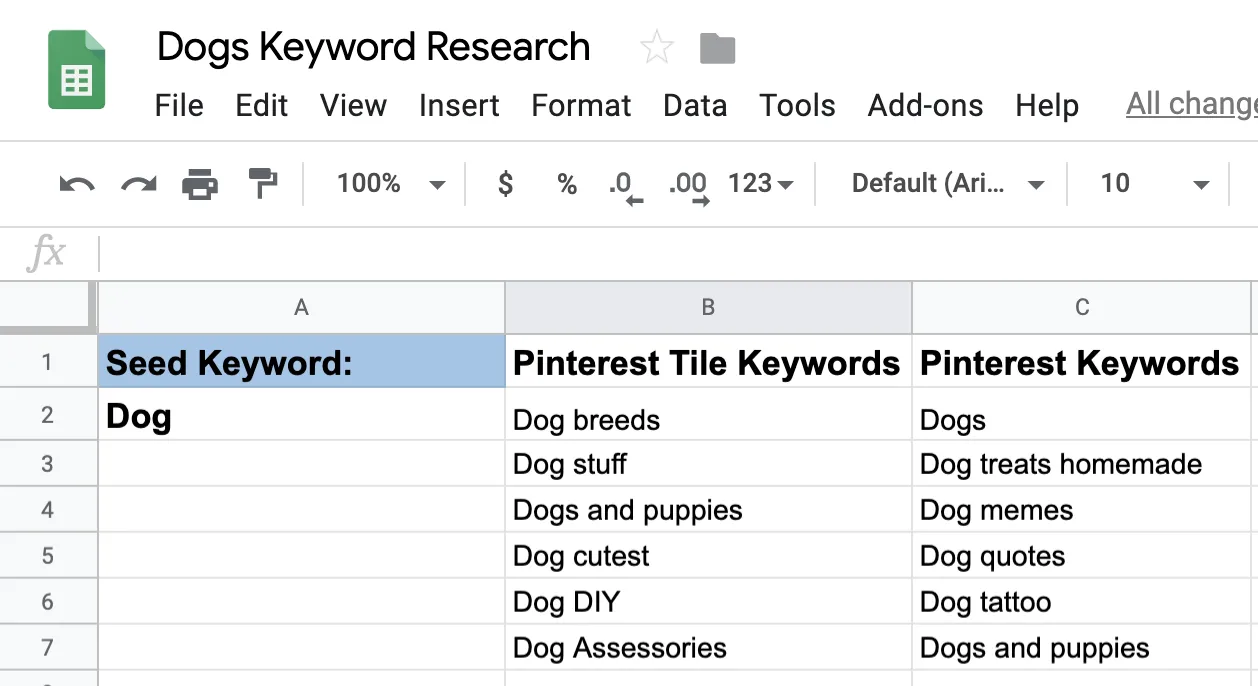Select row 5 header

click(x=48, y=556)
